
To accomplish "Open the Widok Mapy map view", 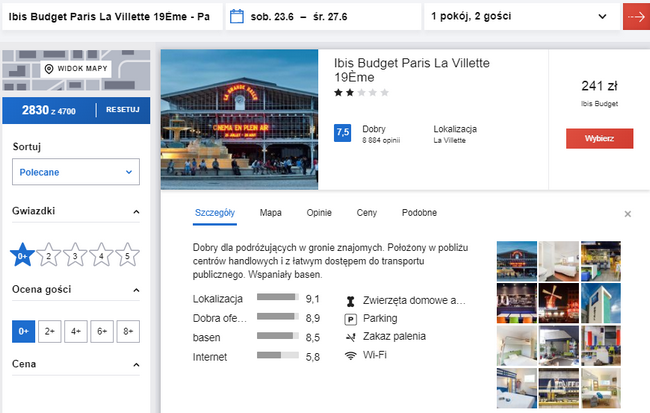I will [76, 69].
